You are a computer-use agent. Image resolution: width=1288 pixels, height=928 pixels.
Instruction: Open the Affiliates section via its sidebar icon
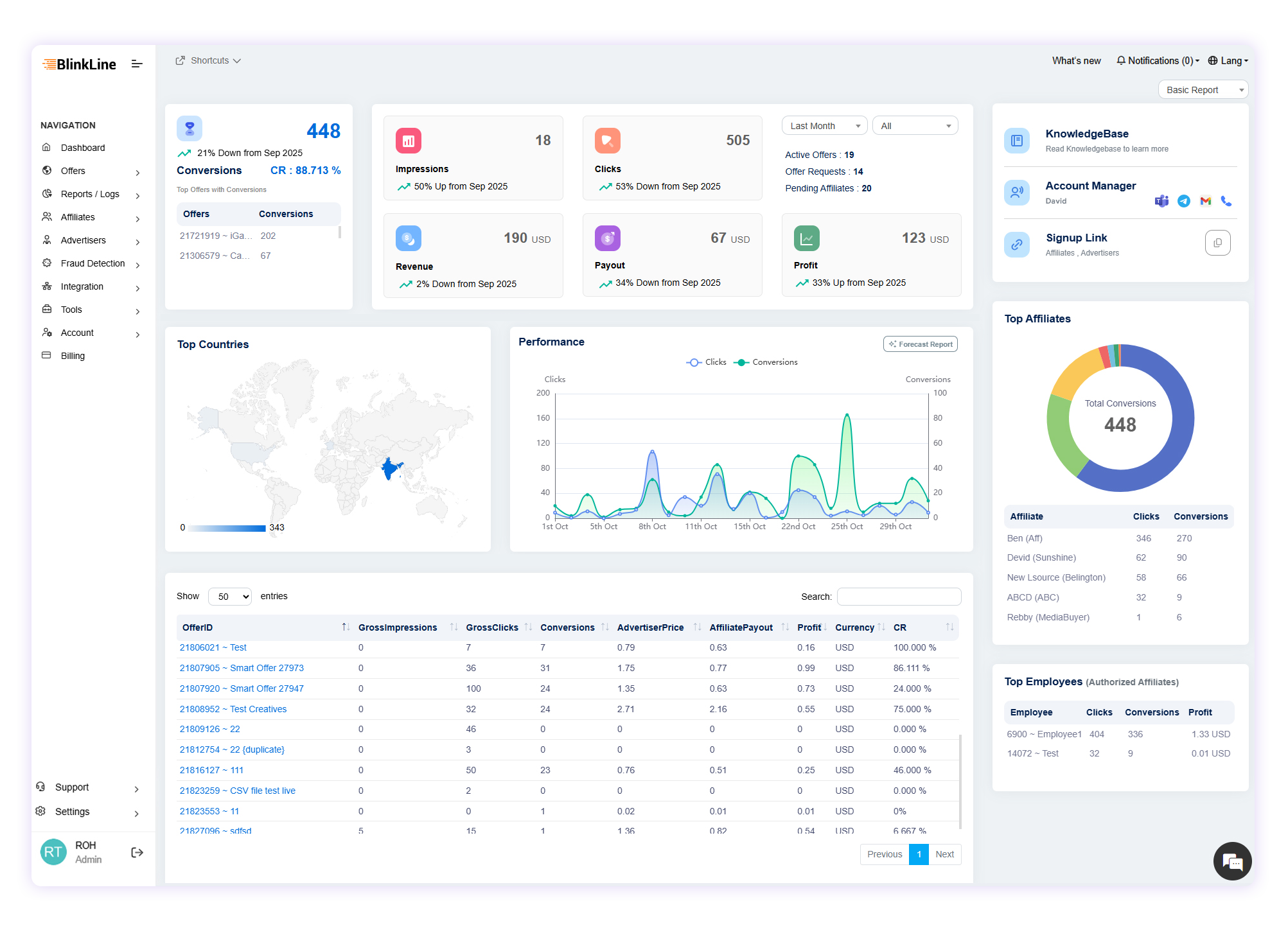pyautogui.click(x=47, y=217)
